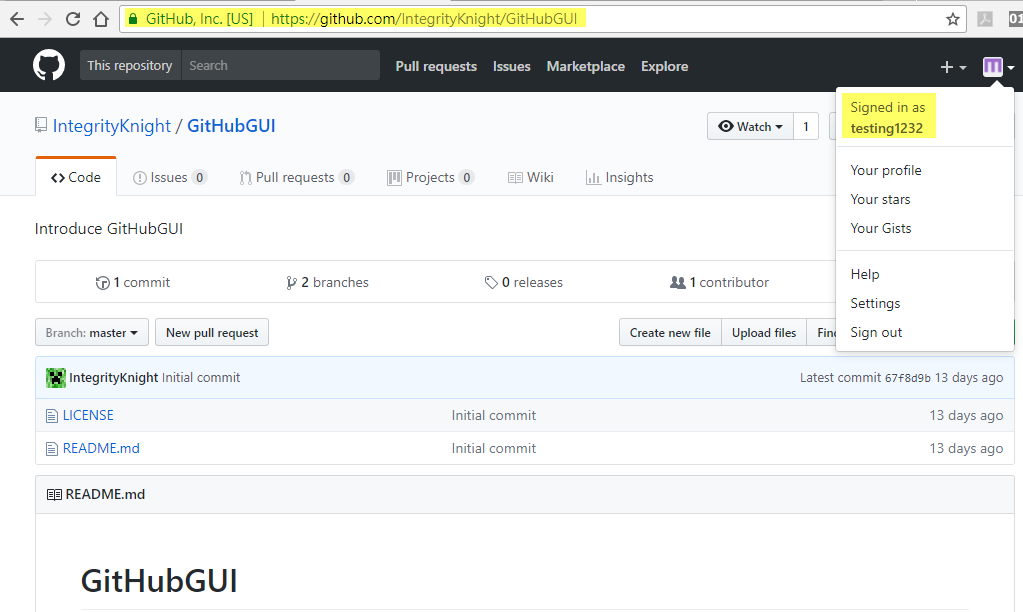Viewport: 1023px width, 612px height.
Task: Click Pull requests in top navigation
Action: pos(436,67)
